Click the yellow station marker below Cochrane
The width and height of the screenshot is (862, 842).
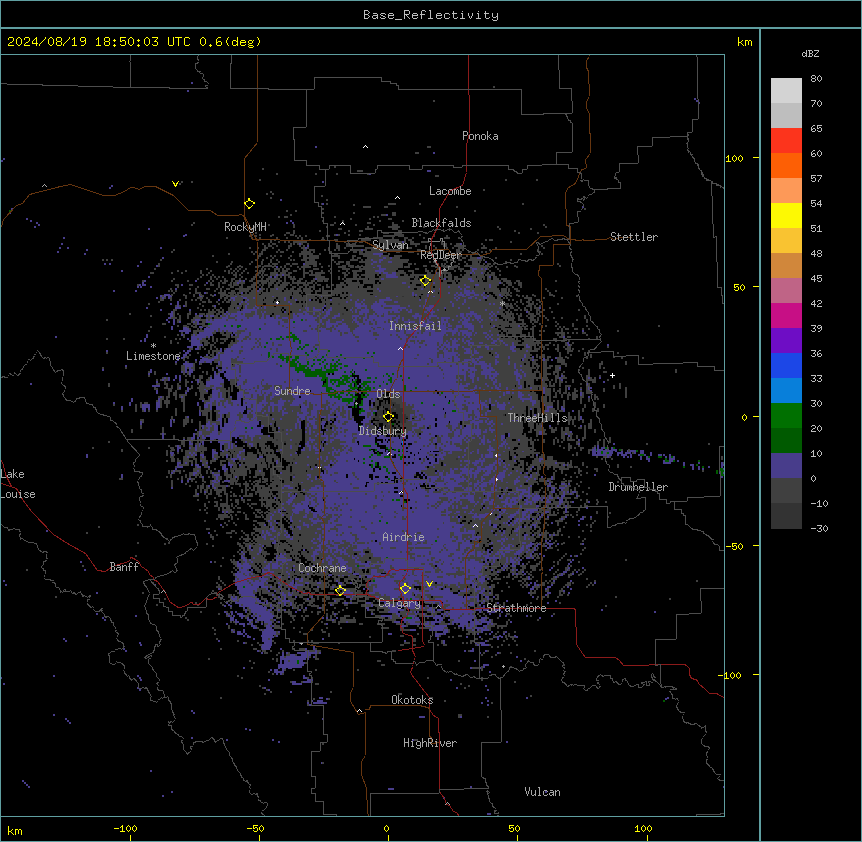[x=340, y=590]
